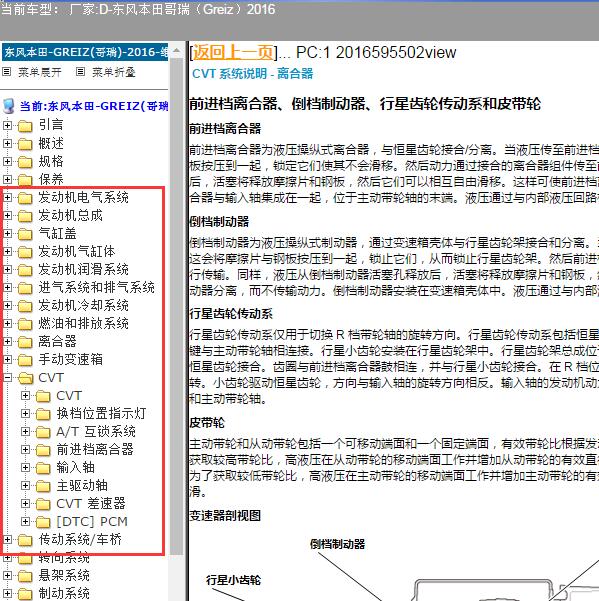Click the [DTC] PCM folder icon
This screenshot has width=599, height=601.
tap(43, 522)
